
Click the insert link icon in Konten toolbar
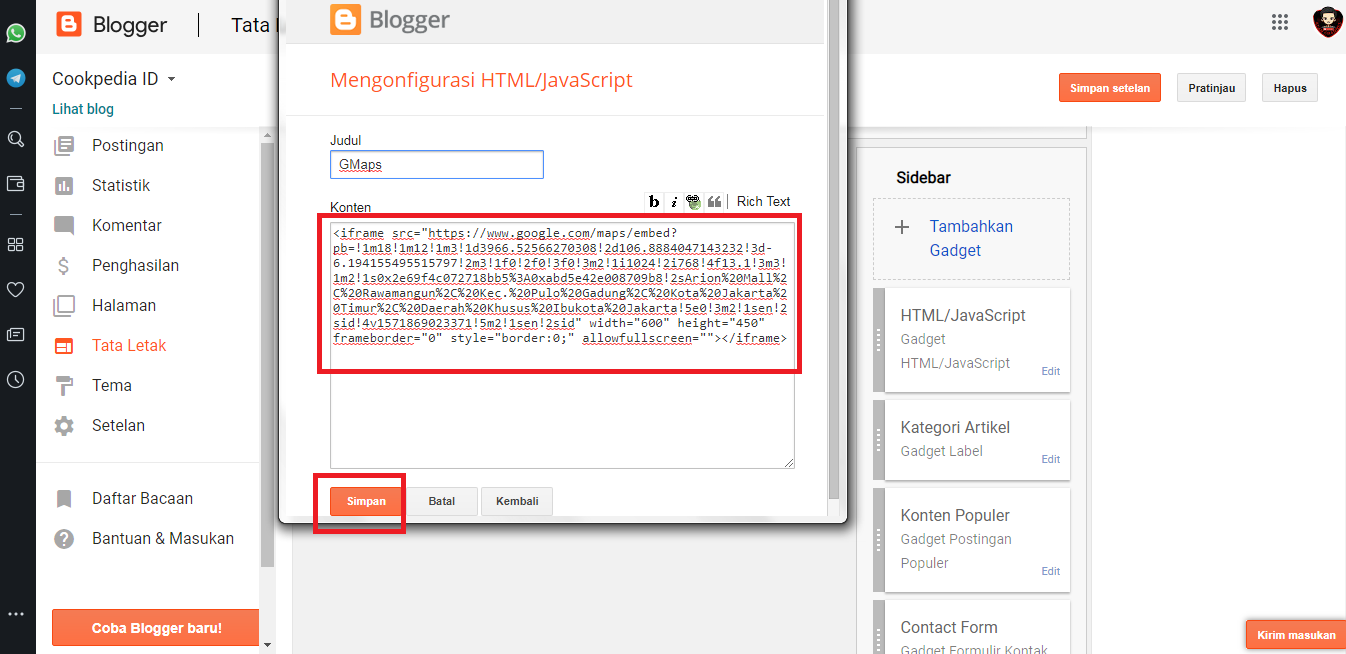click(693, 202)
